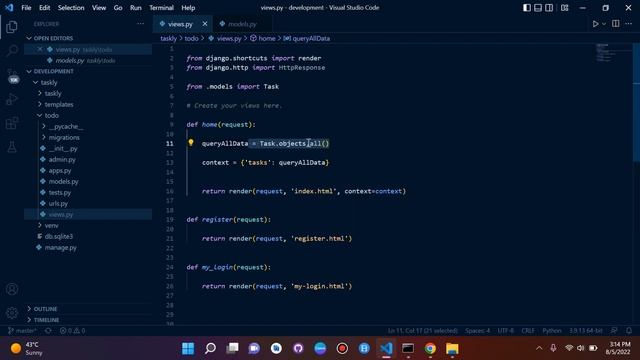
Task: Change CRLF end of line sequence
Action: 528,331
